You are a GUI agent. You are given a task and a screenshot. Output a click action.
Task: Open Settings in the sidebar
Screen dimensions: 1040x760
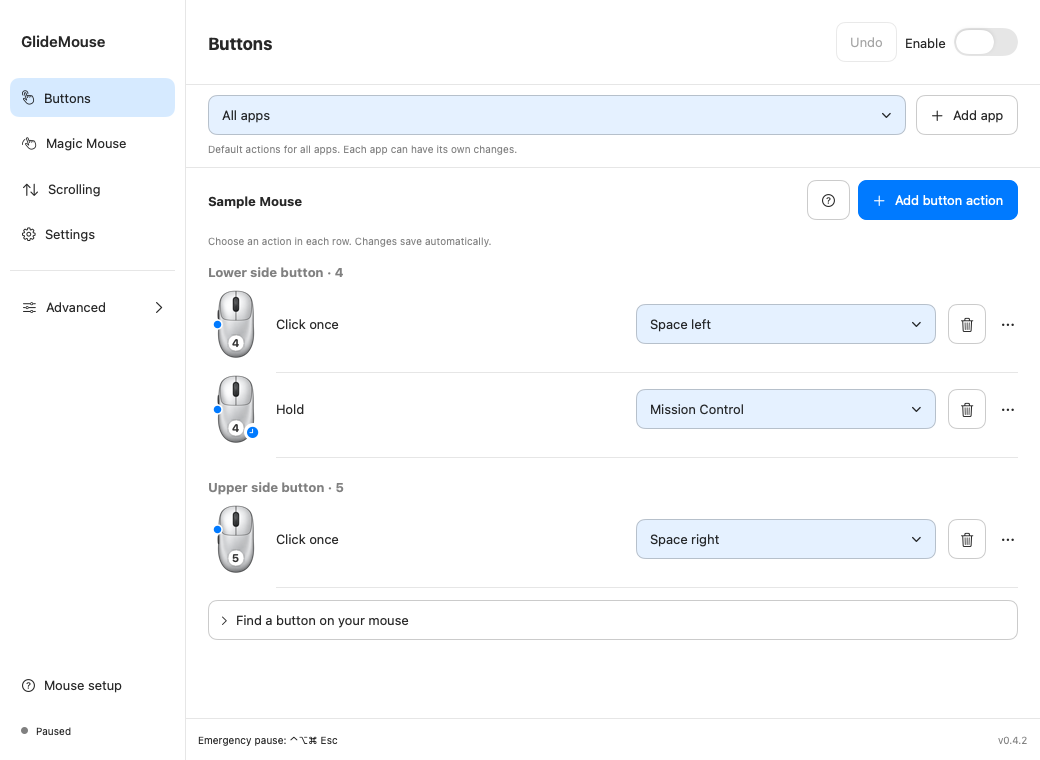click(92, 234)
